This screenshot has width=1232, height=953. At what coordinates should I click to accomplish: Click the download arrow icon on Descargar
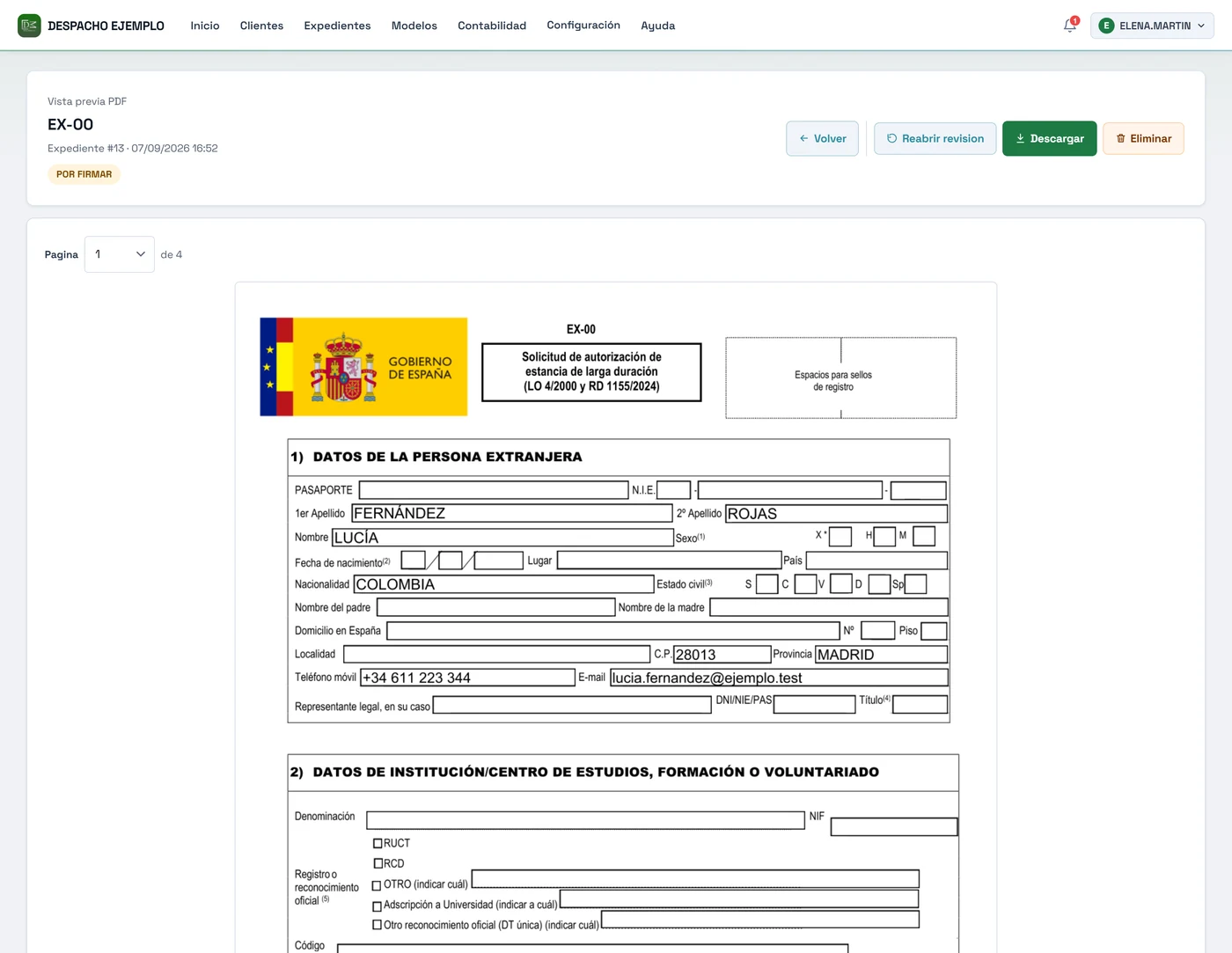[x=1020, y=138]
